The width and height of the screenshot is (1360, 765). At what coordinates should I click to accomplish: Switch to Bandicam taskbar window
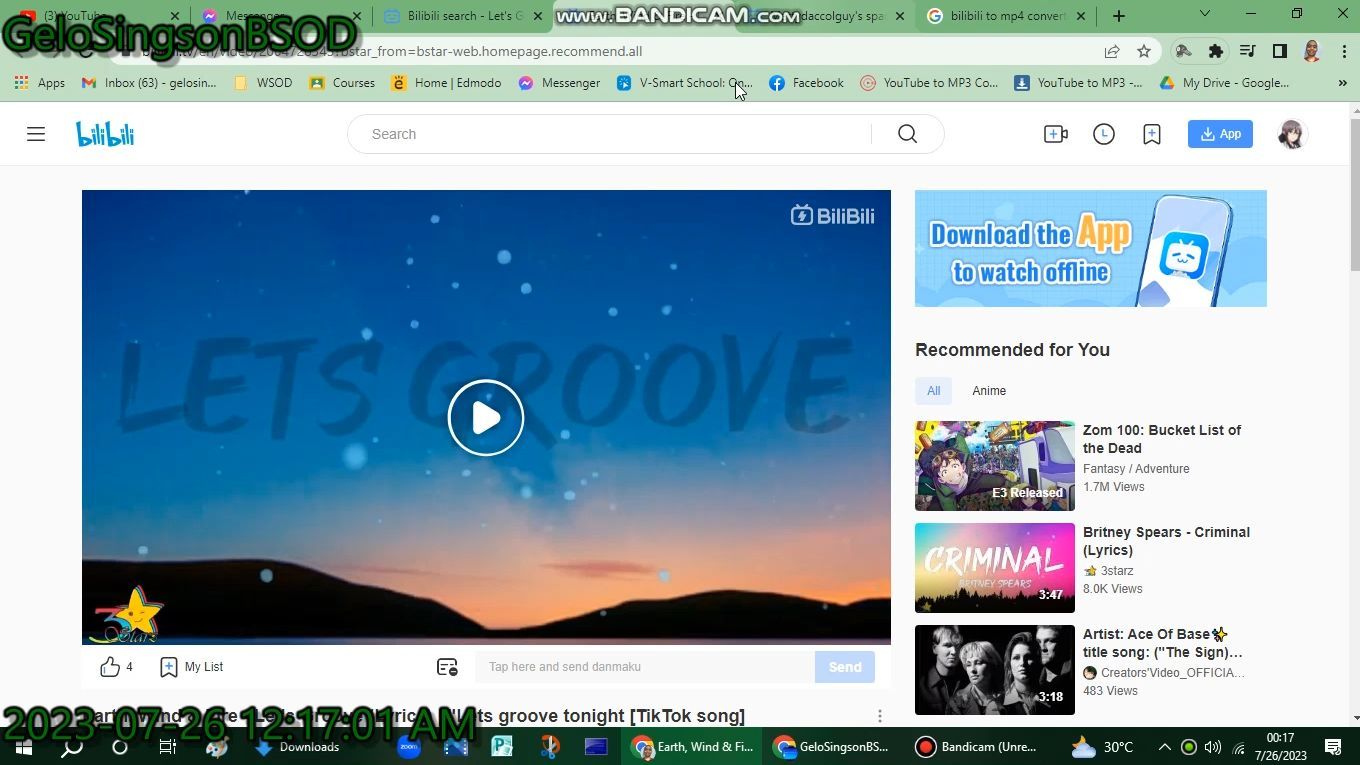978,747
